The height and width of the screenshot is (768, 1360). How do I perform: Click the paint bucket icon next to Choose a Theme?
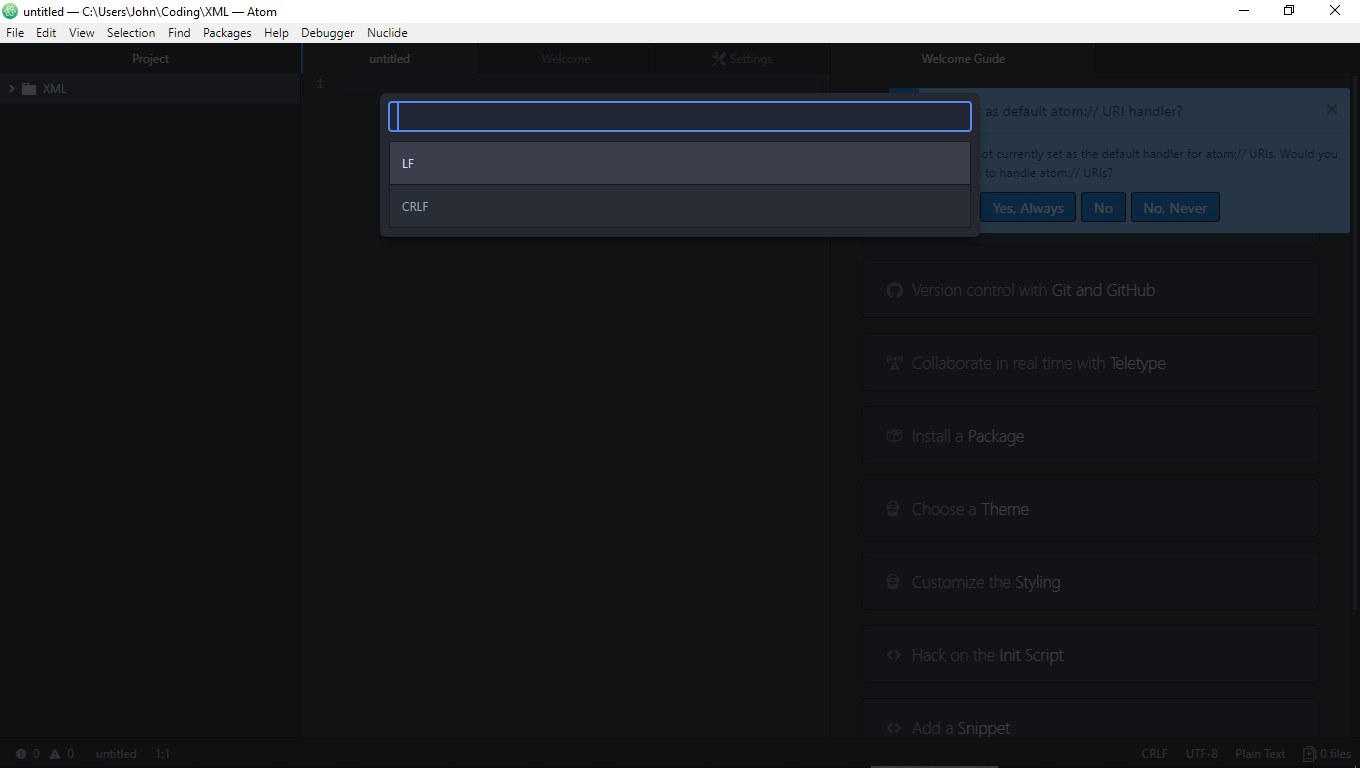coord(893,508)
